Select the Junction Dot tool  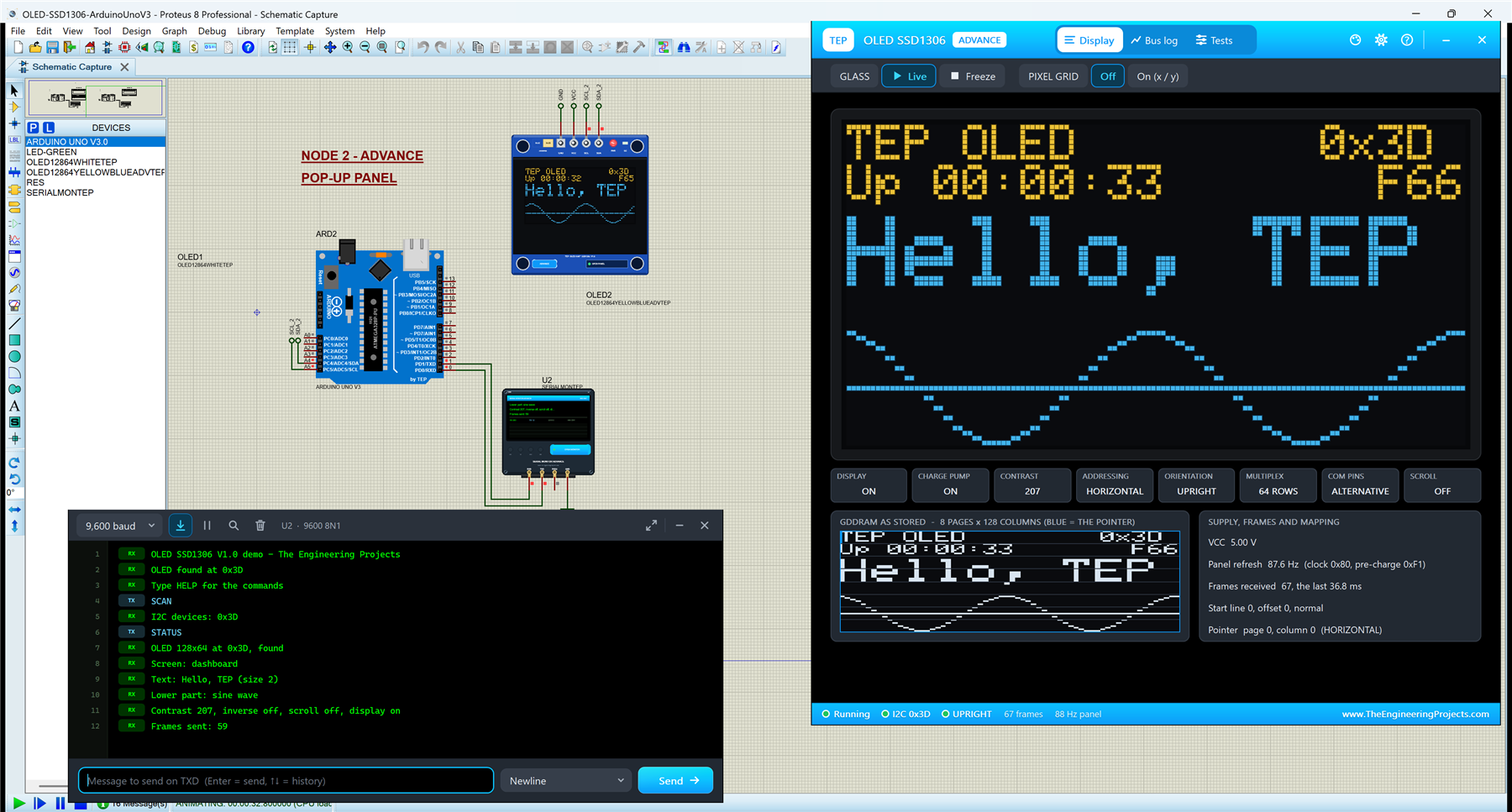pyautogui.click(x=14, y=123)
